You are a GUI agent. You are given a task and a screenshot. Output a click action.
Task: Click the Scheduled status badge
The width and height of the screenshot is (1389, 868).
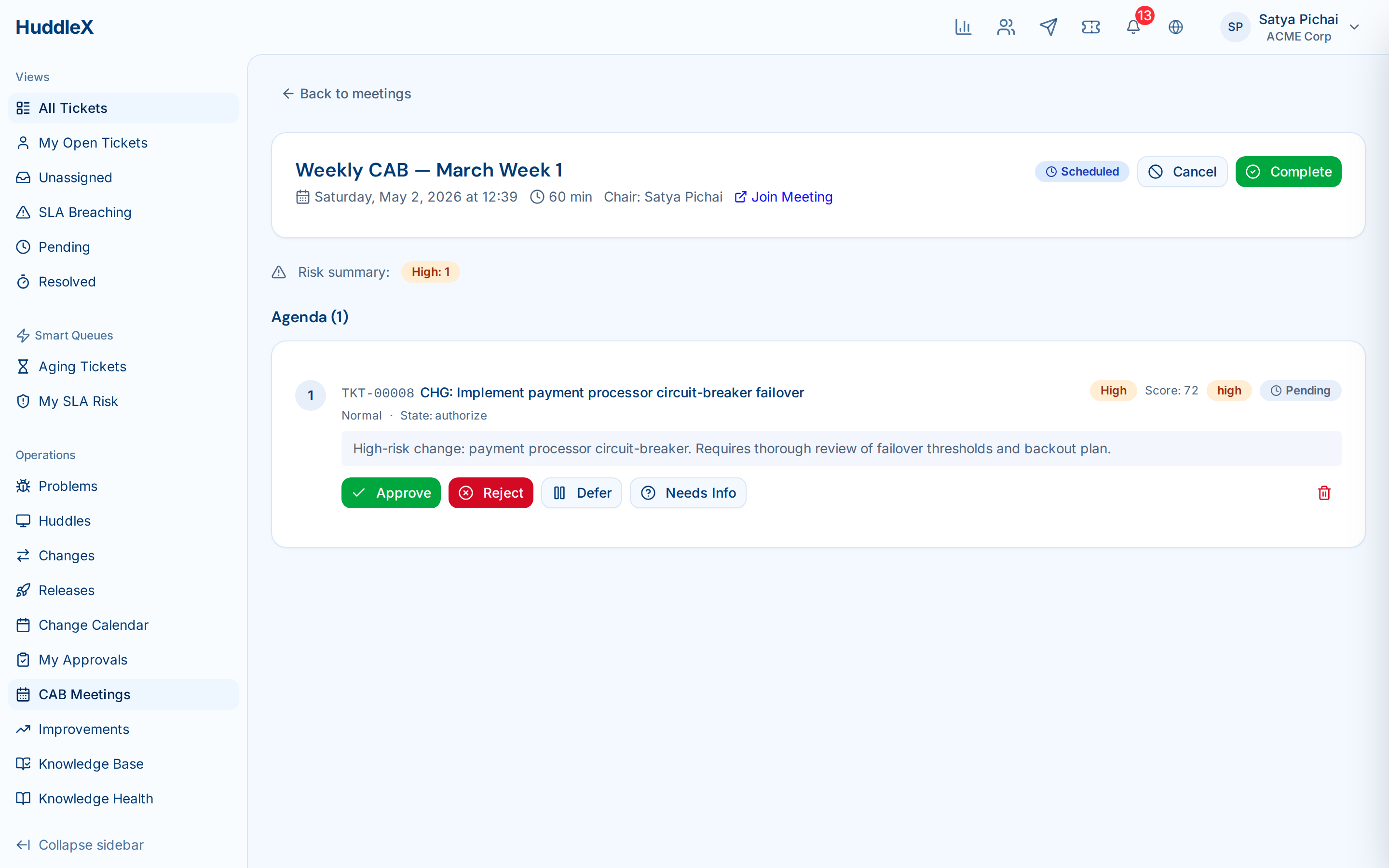1082,172
